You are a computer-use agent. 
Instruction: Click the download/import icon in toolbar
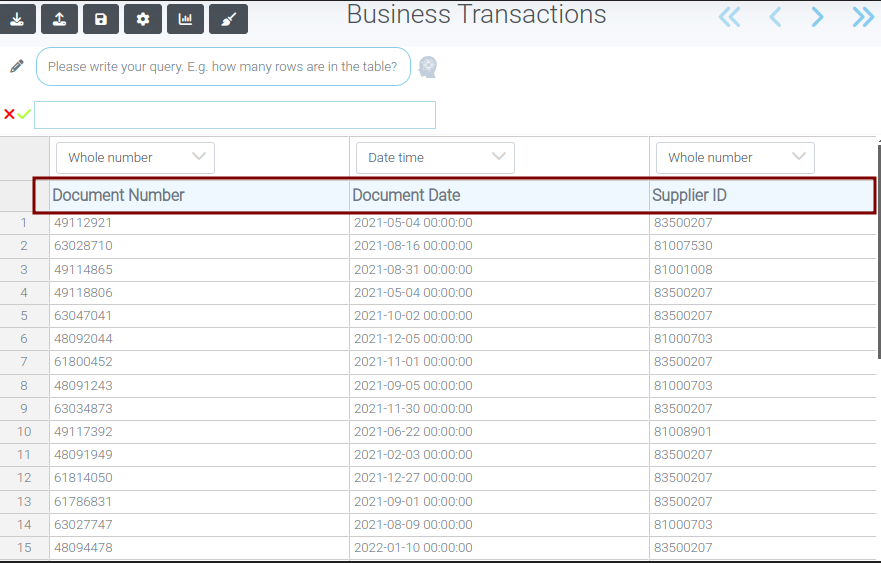18,19
